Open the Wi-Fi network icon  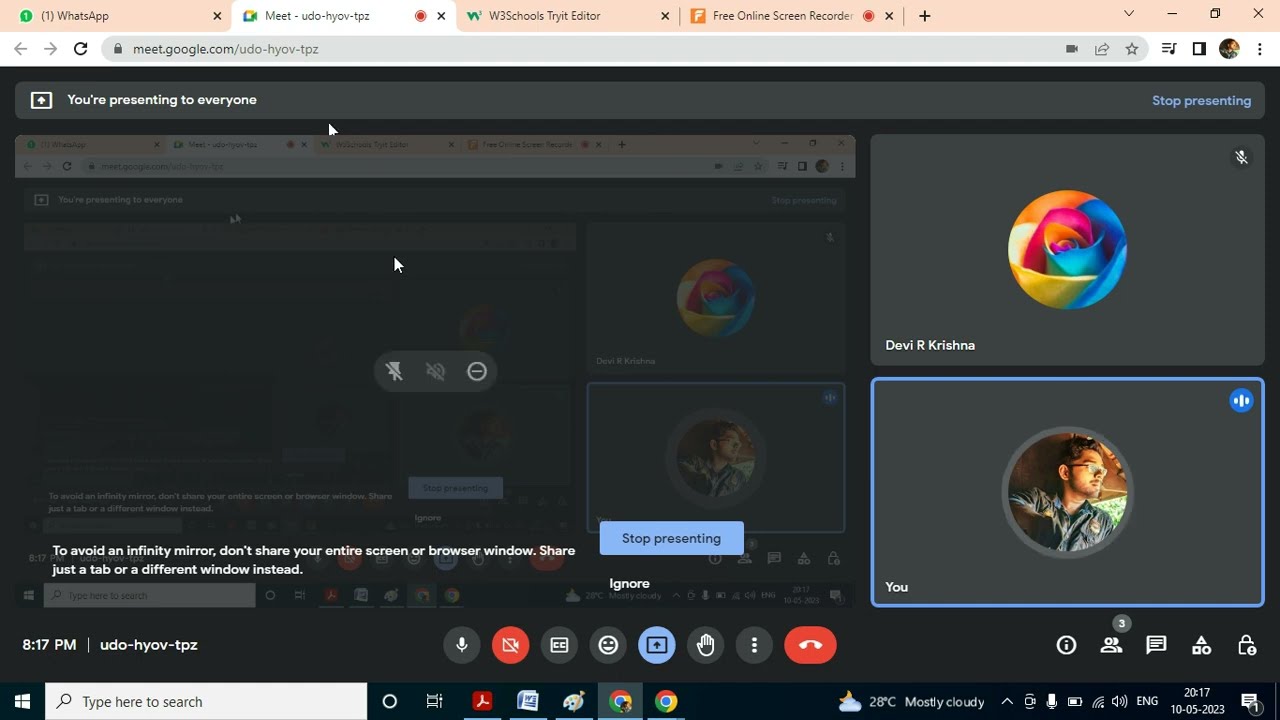click(x=1098, y=702)
